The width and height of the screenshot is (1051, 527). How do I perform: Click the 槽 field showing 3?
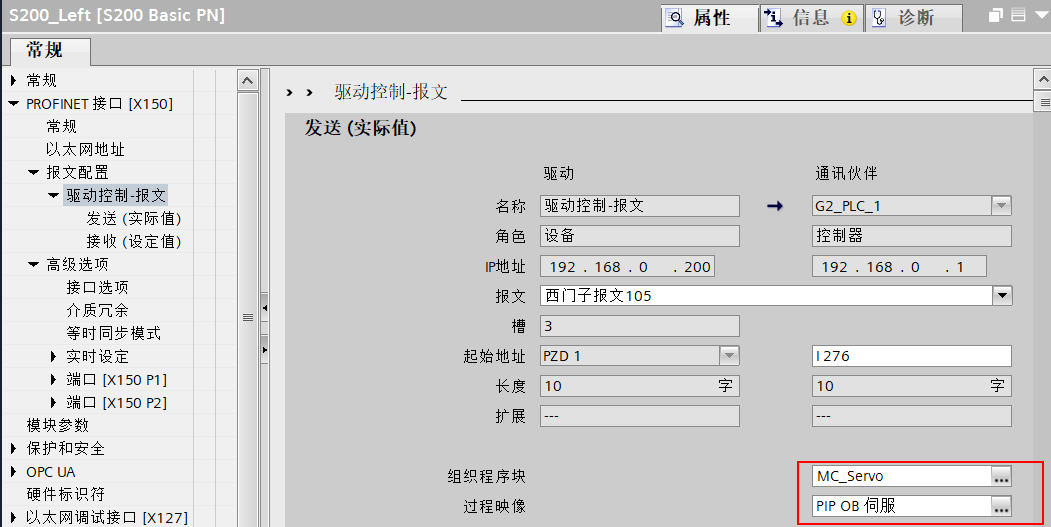tap(639, 326)
